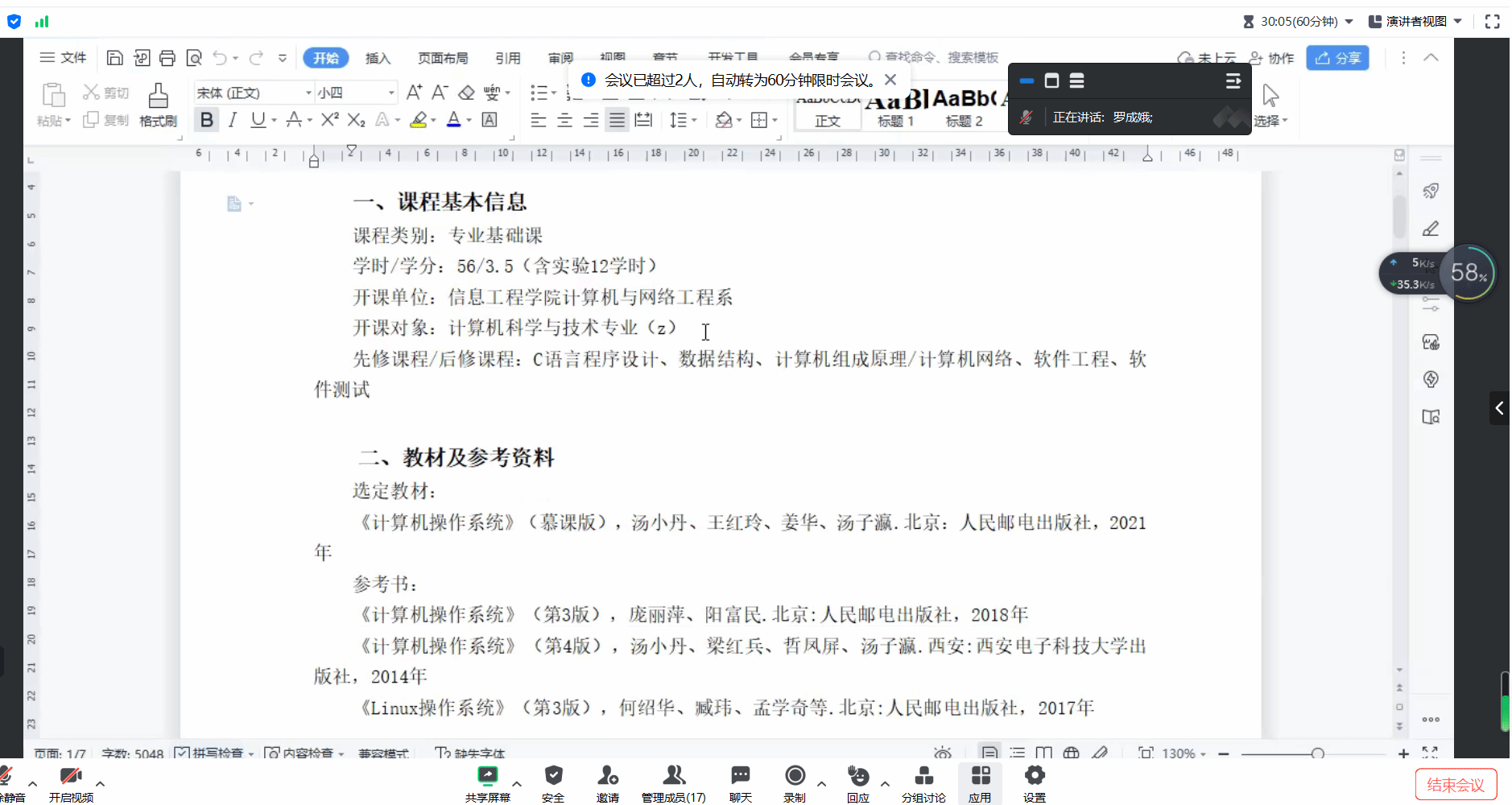This screenshot has height=805, width=1512.
Task: Open the 聊天 chat panel
Action: 740,783
